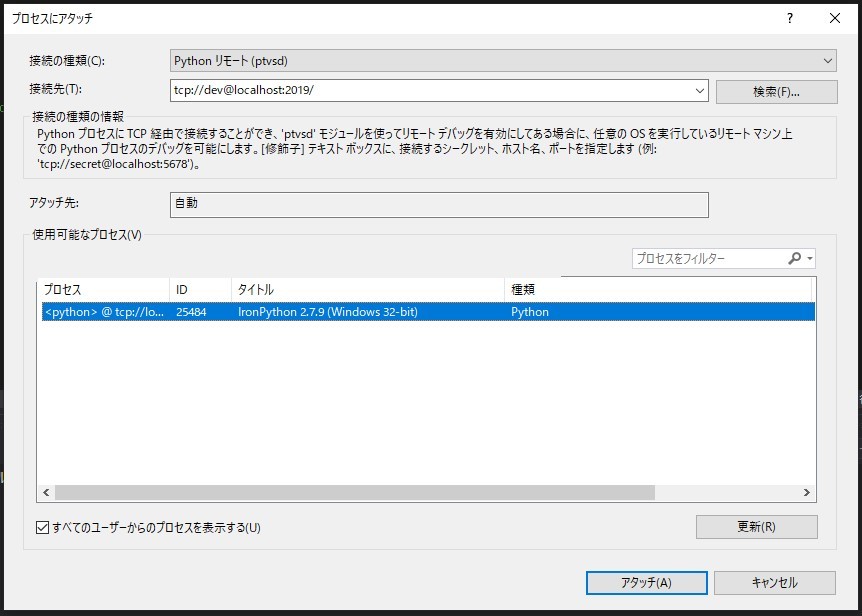Open the filter options dropdown arrow
The image size is (862, 616).
[x=810, y=258]
